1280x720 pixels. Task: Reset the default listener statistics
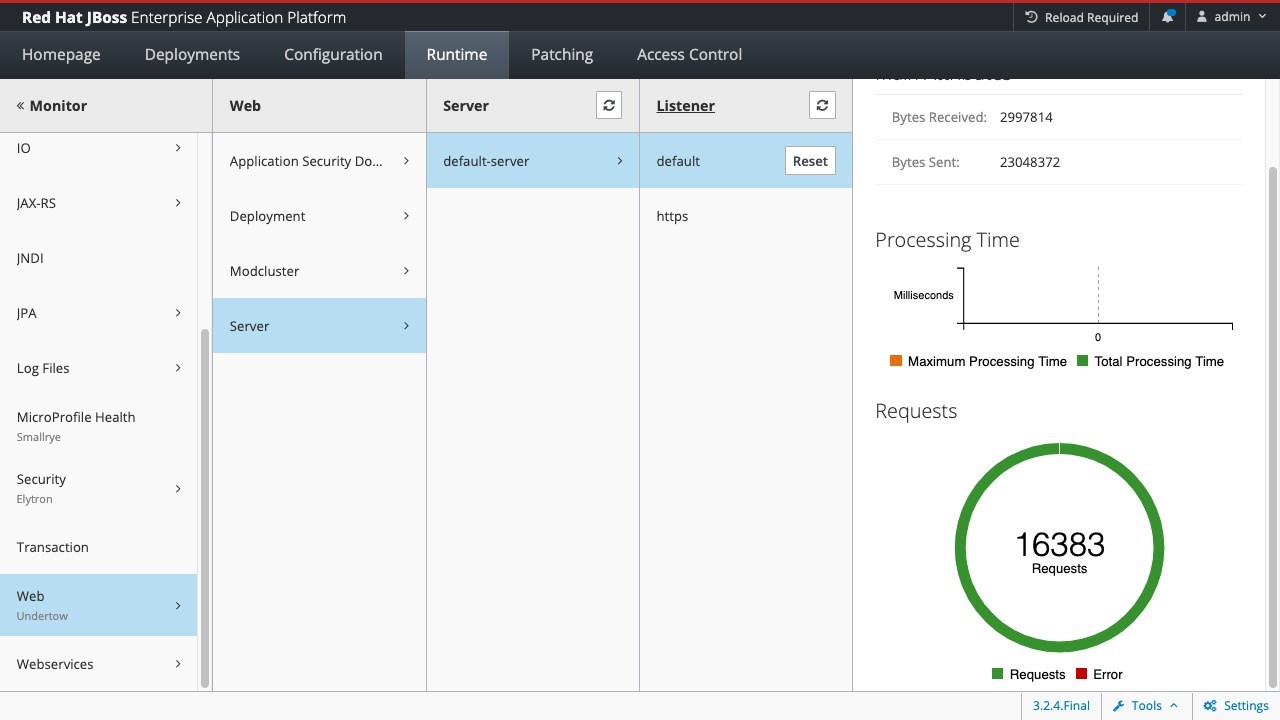(x=810, y=161)
